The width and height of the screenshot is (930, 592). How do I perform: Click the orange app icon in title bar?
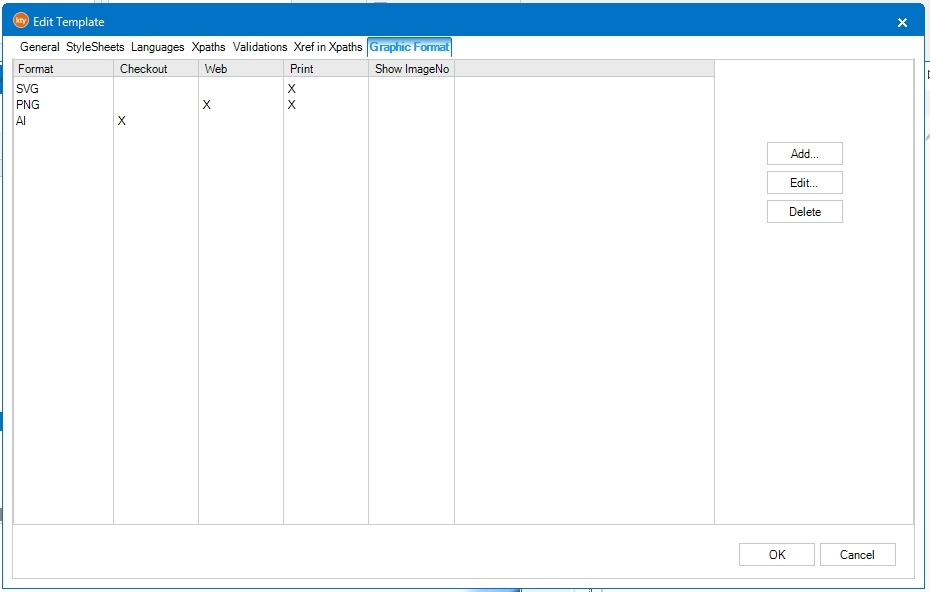[20, 21]
